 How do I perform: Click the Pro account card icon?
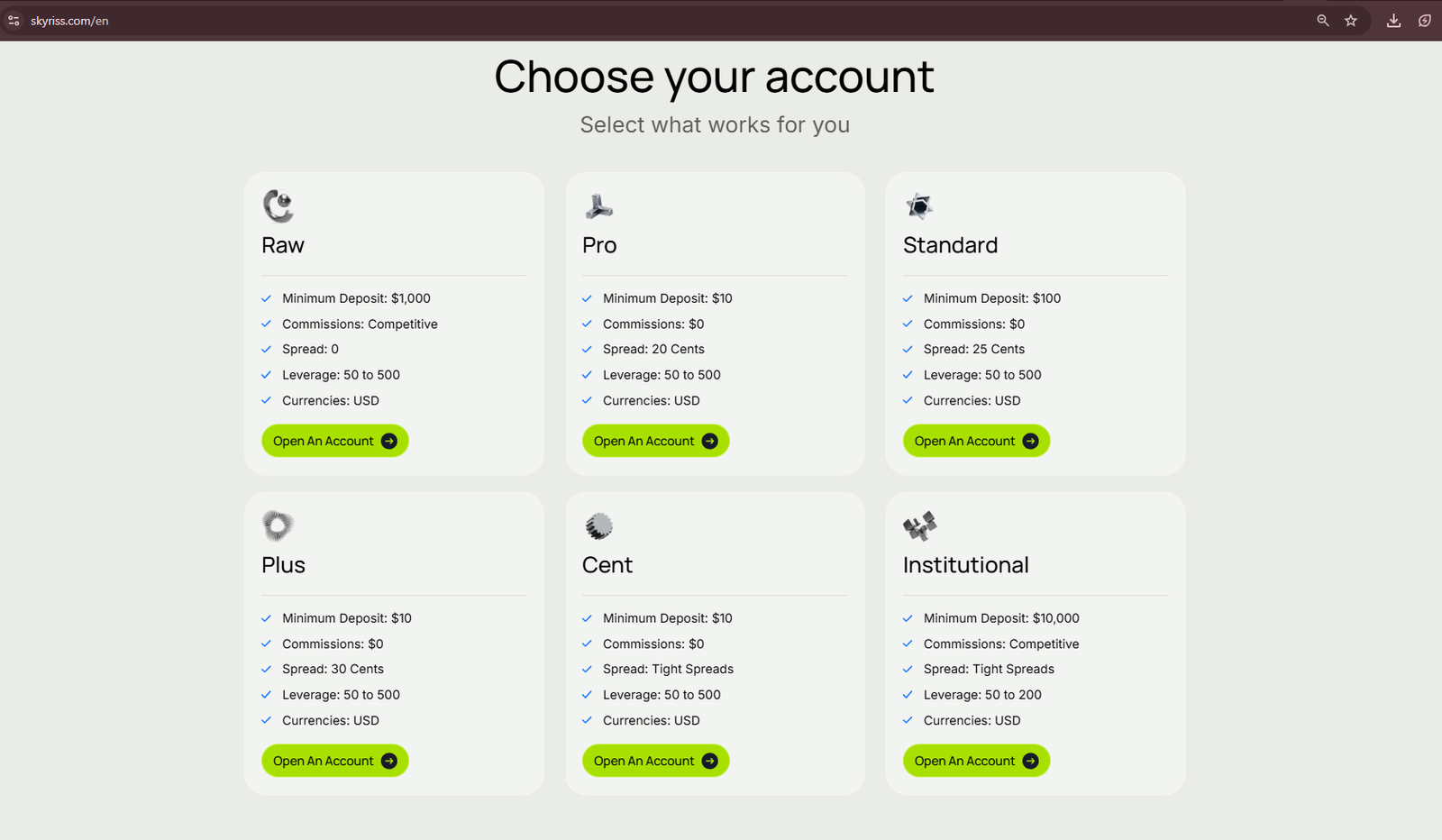[x=599, y=205]
